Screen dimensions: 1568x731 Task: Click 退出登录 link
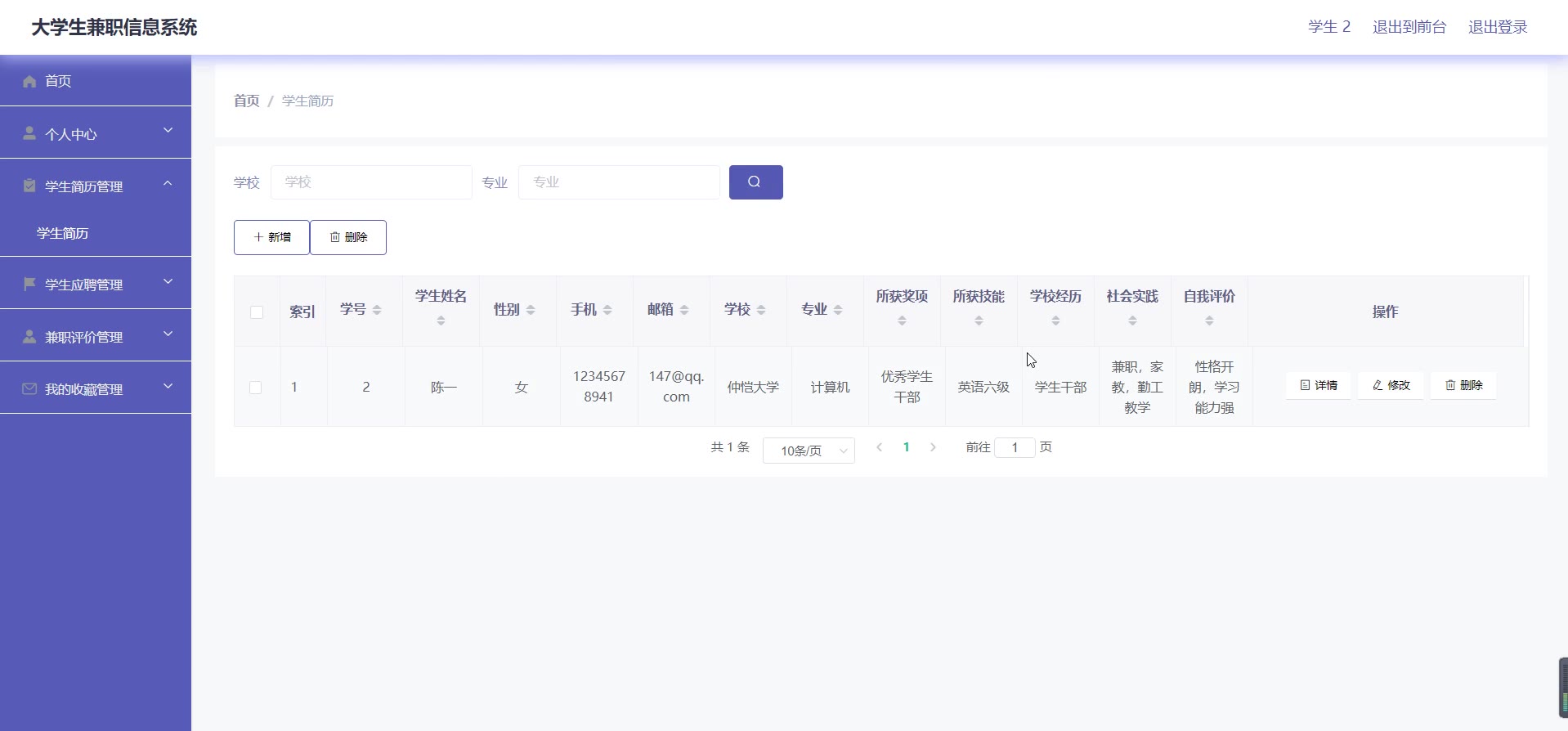pos(1498,27)
